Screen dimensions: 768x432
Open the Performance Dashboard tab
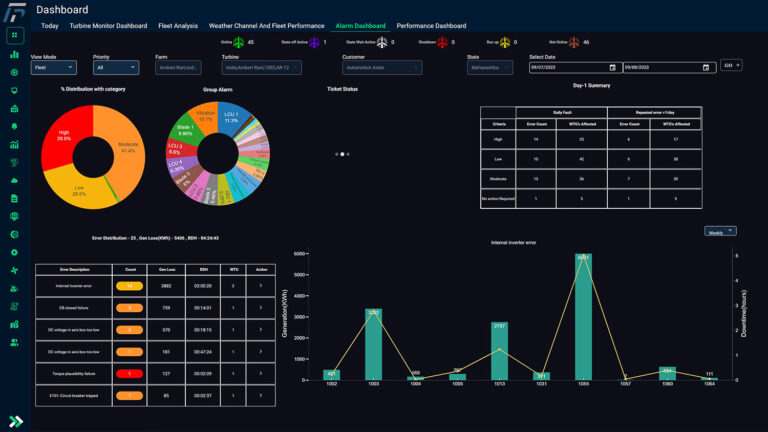[x=431, y=25]
